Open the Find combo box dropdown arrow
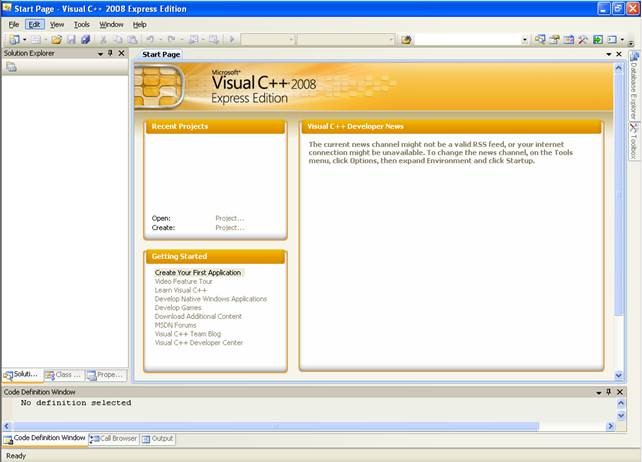The width and height of the screenshot is (642, 462). coord(524,40)
